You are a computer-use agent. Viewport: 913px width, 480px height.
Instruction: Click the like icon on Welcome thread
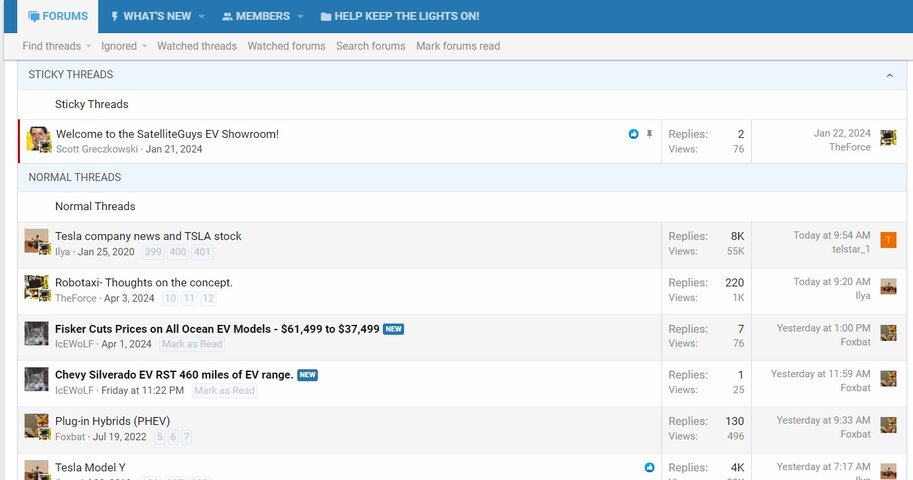coord(634,134)
